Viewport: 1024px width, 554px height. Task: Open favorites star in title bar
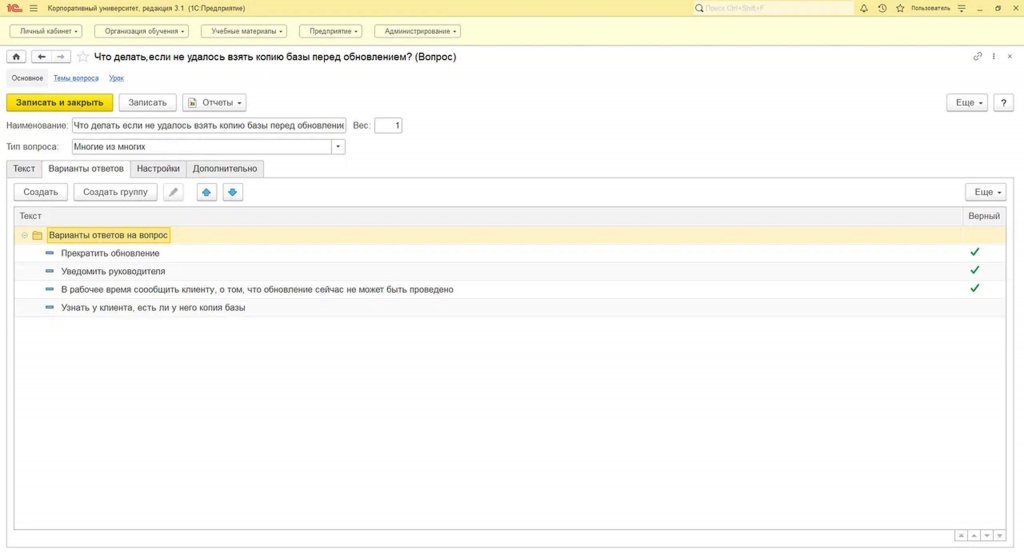point(901,8)
